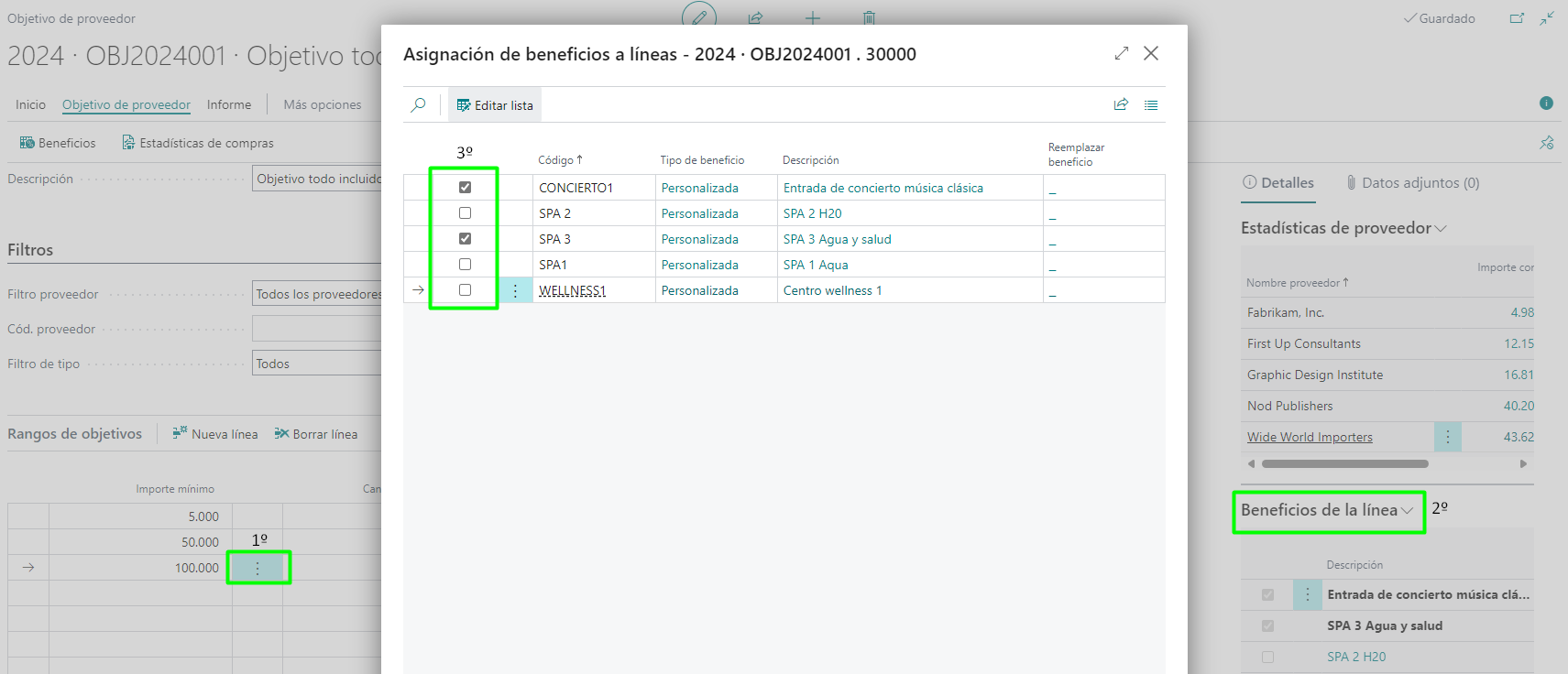The height and width of the screenshot is (674, 1568).
Task: Click the information circle icon
Action: tap(1546, 103)
